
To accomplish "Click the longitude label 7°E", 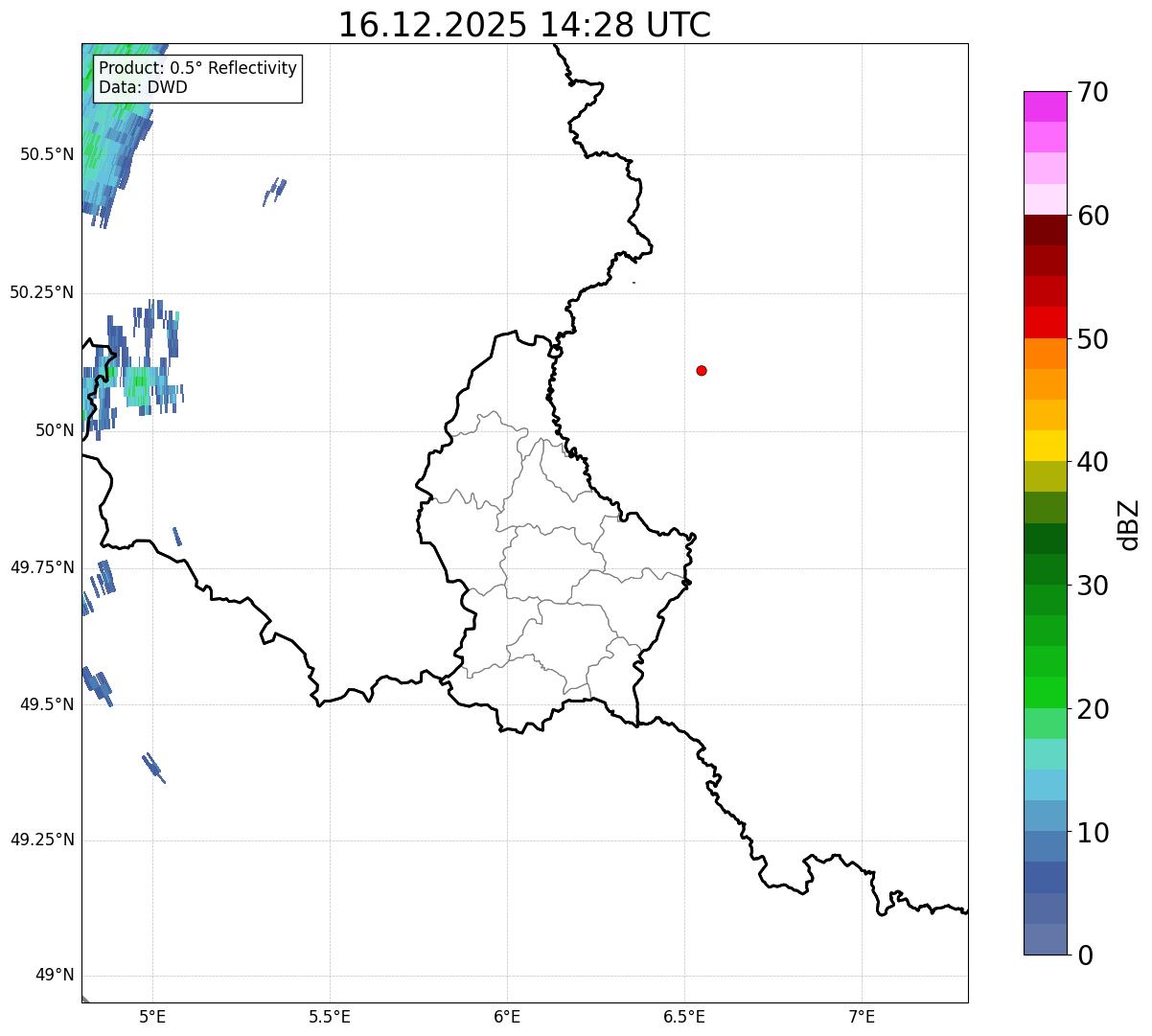I will coord(862,1016).
